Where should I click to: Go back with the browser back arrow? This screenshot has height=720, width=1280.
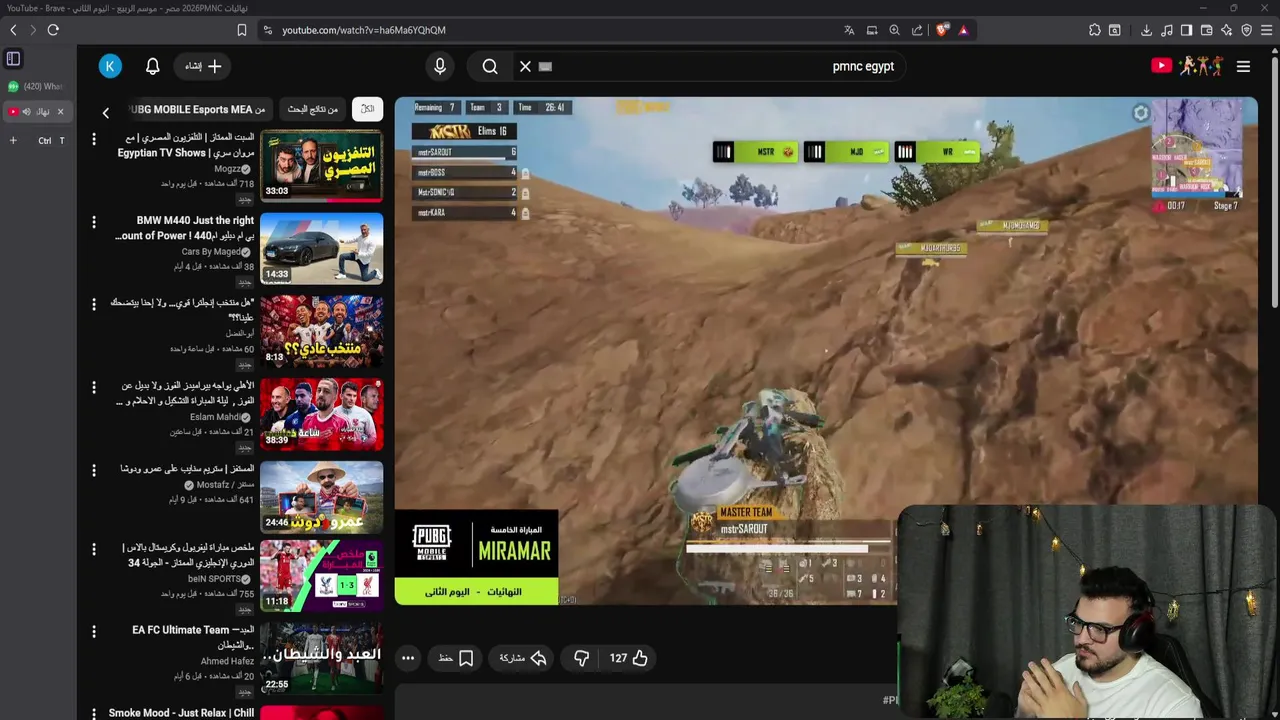(13, 30)
